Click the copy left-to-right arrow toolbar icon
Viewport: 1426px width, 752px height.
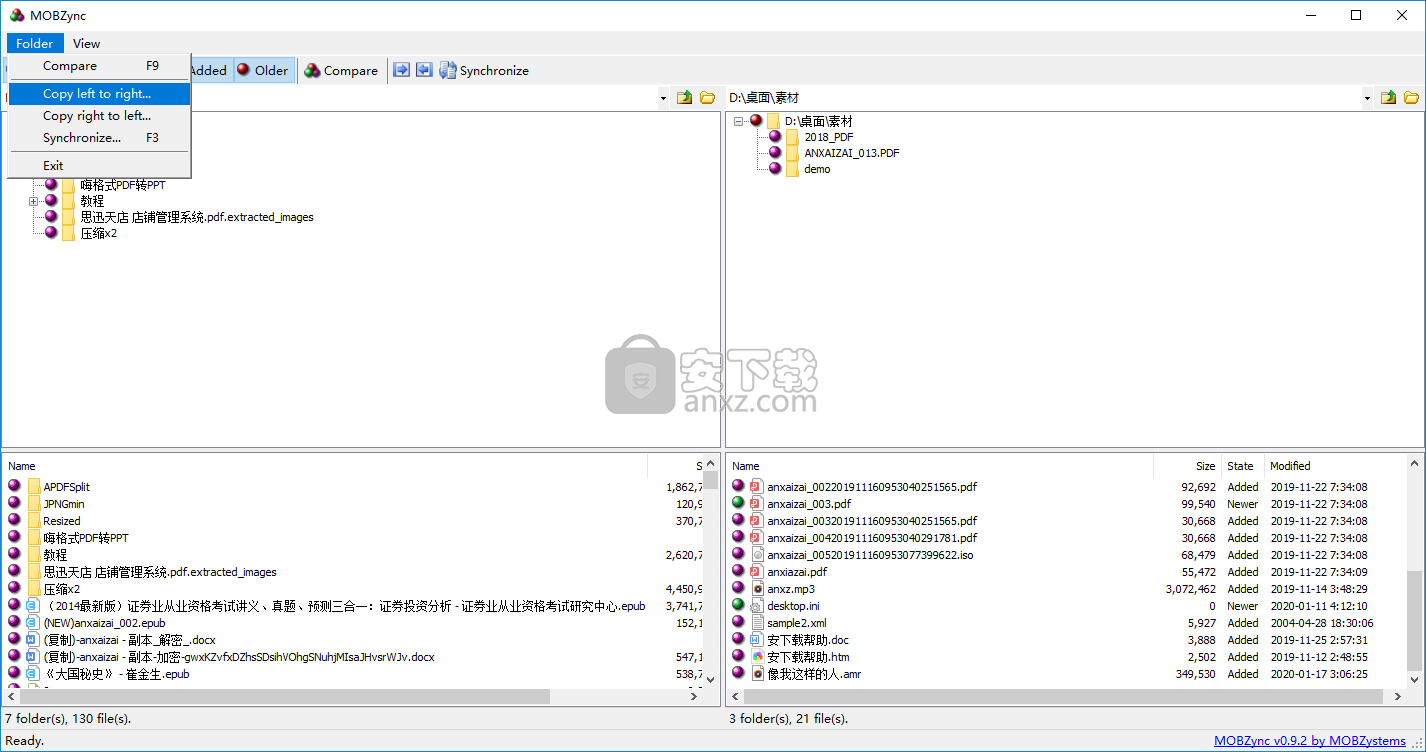click(402, 70)
